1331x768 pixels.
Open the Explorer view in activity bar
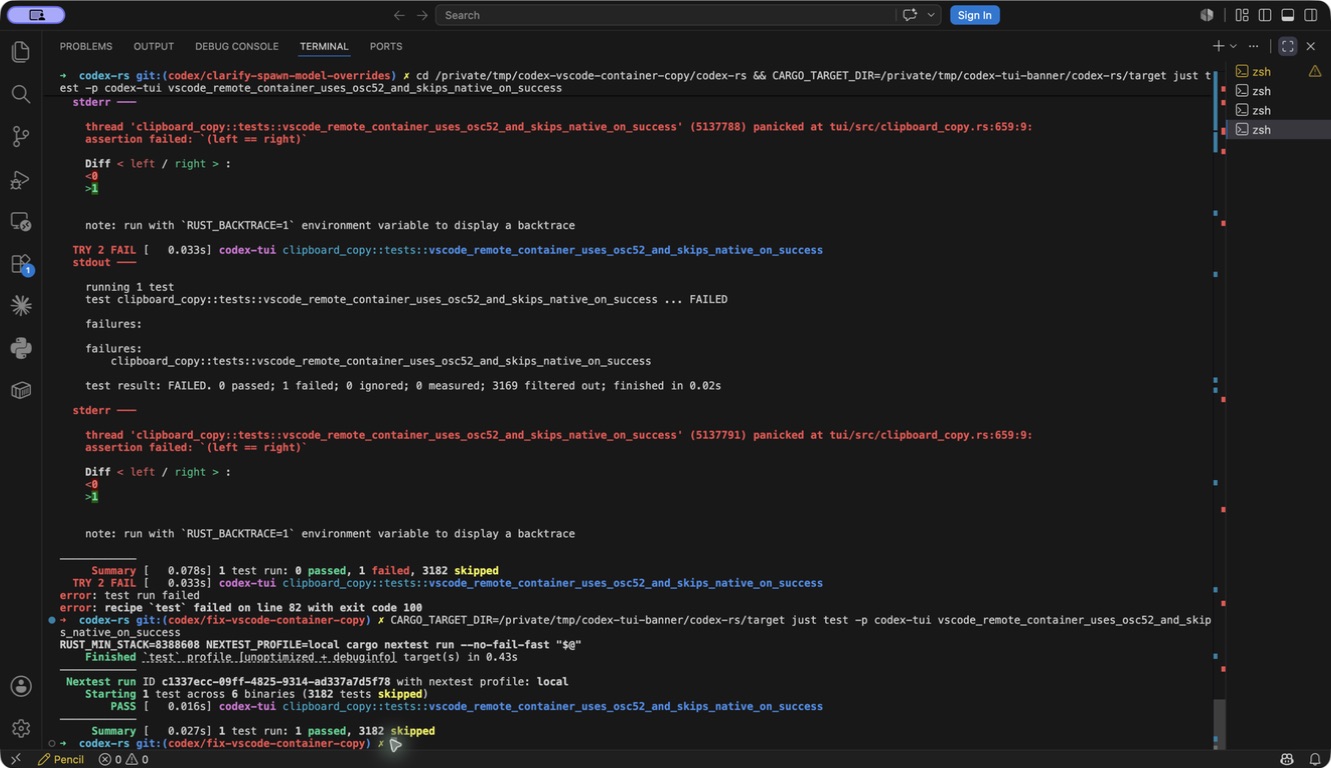tap(21, 52)
